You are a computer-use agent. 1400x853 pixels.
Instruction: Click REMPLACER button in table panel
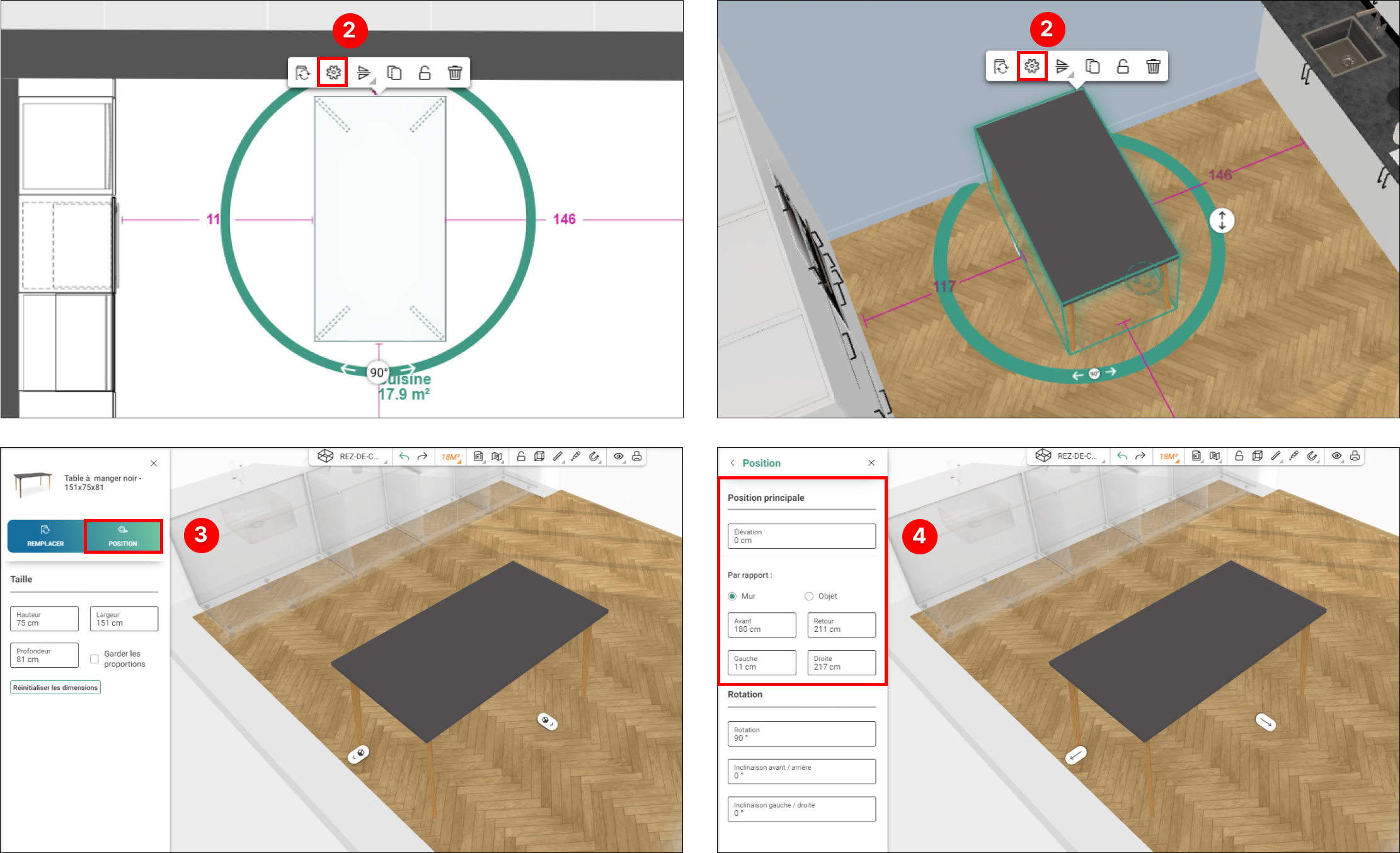click(x=45, y=535)
